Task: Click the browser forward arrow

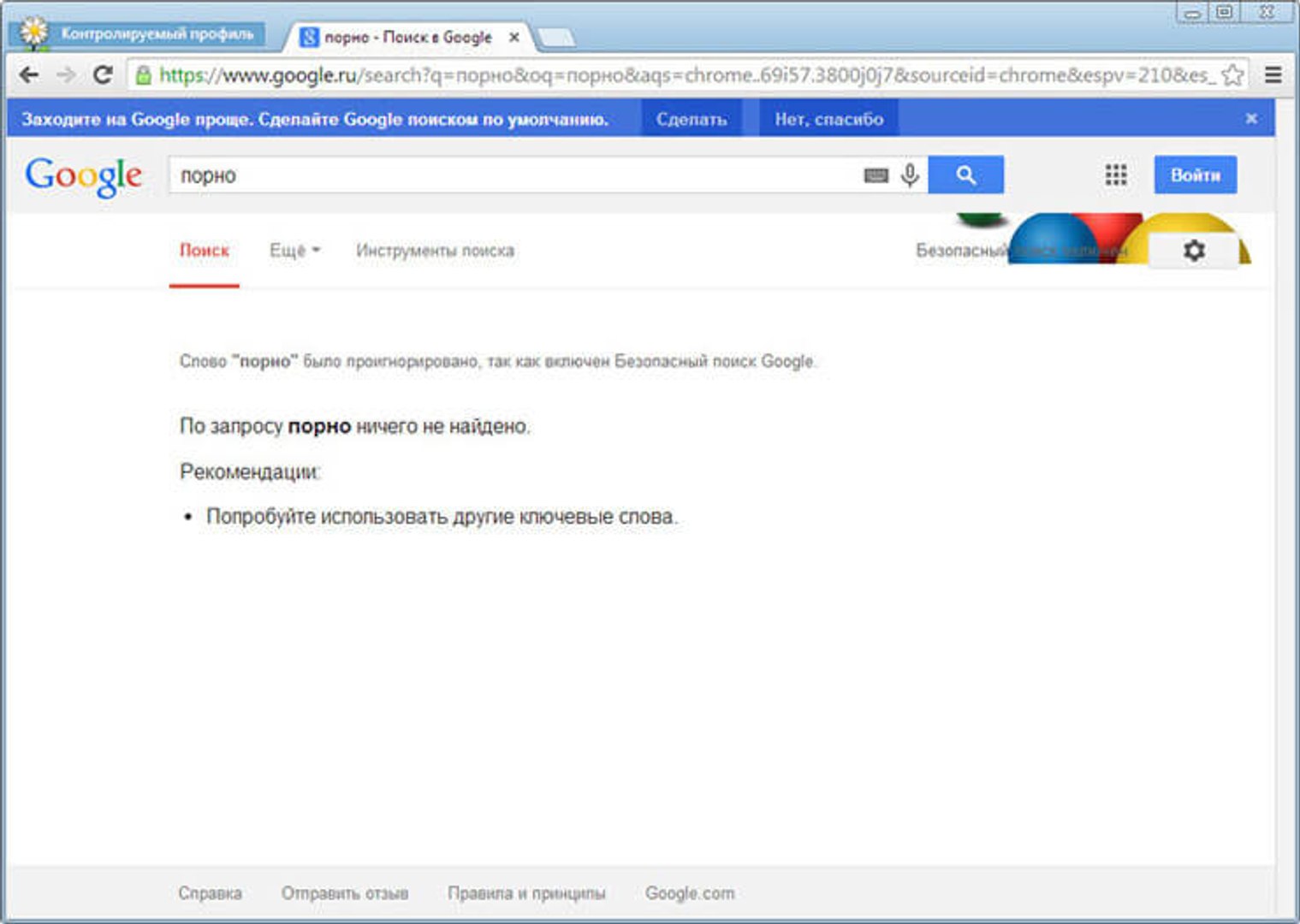Action: tap(66, 75)
